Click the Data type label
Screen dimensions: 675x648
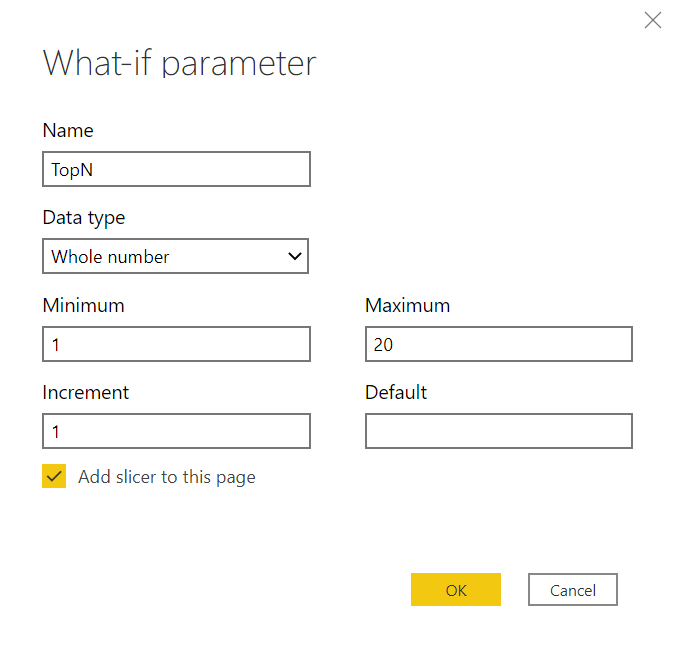coord(84,218)
